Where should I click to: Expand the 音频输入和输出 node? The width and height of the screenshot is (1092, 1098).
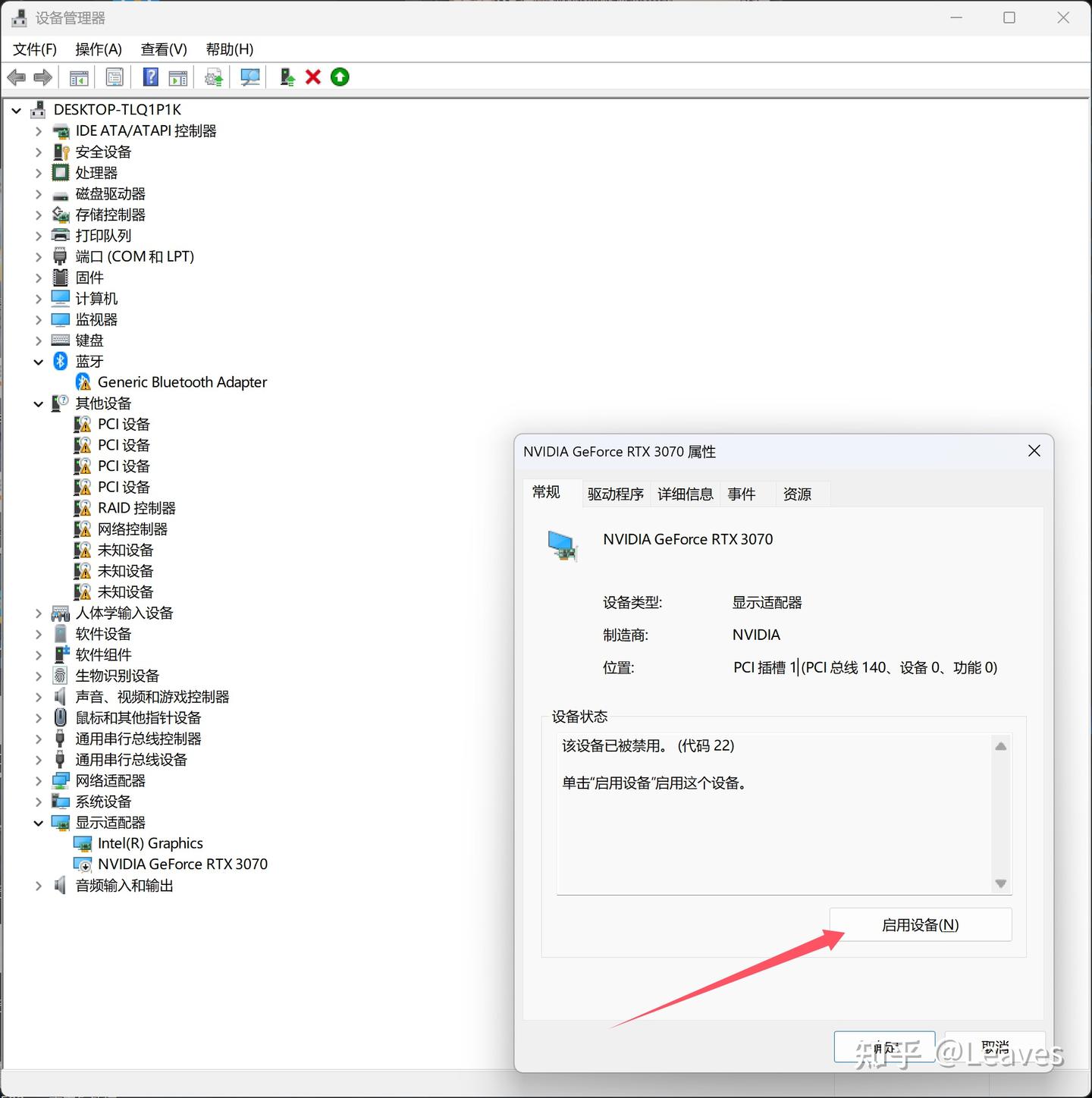(x=39, y=886)
